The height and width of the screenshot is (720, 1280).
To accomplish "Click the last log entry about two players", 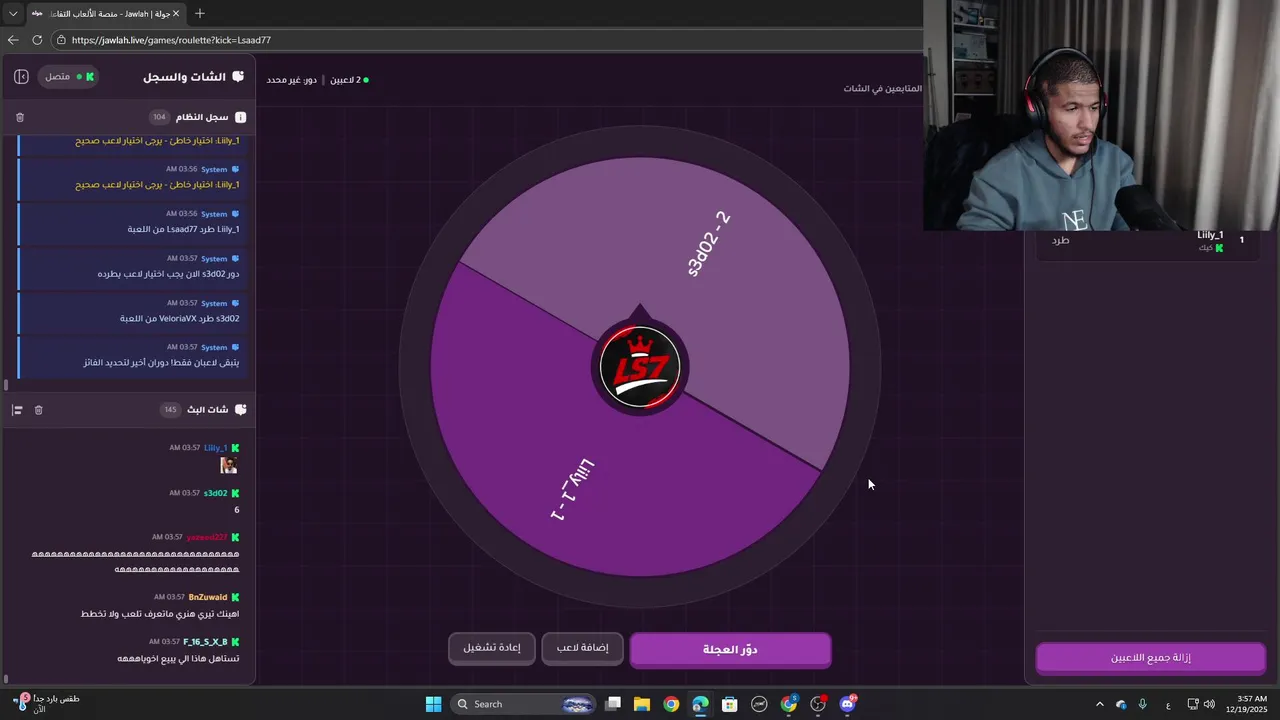I will point(132,355).
